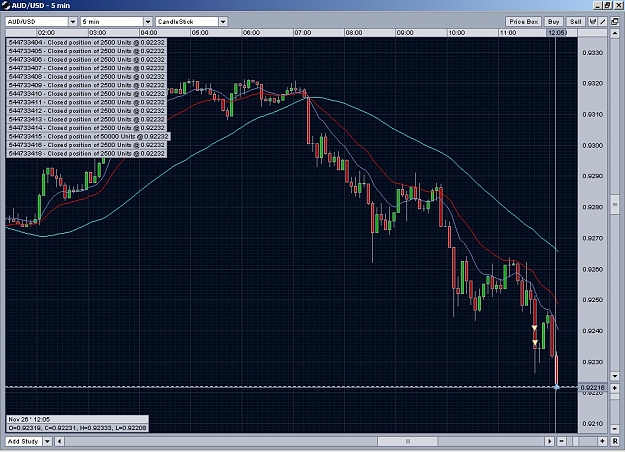Zoom out time axis with minus button

click(x=562, y=441)
